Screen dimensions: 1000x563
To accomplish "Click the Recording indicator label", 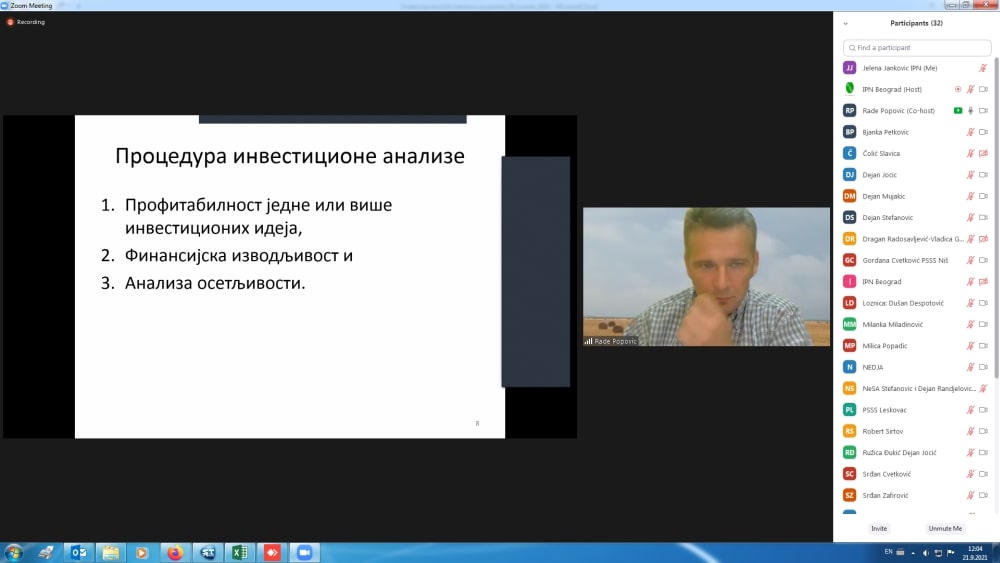I will click(x=31, y=22).
